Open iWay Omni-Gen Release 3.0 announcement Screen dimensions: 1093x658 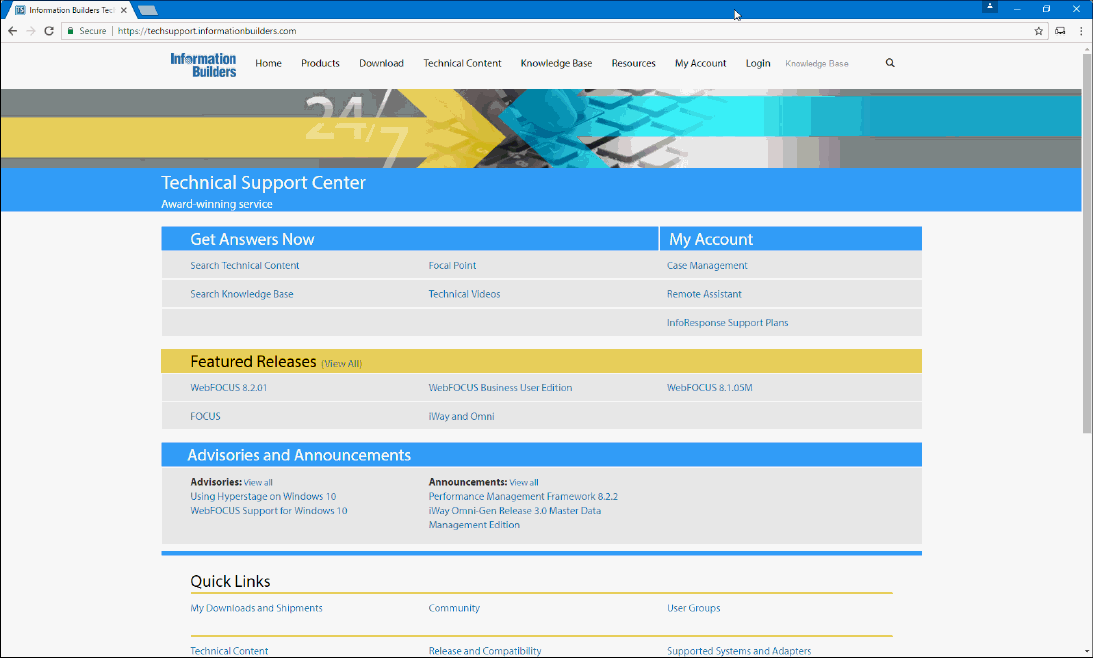click(514, 518)
